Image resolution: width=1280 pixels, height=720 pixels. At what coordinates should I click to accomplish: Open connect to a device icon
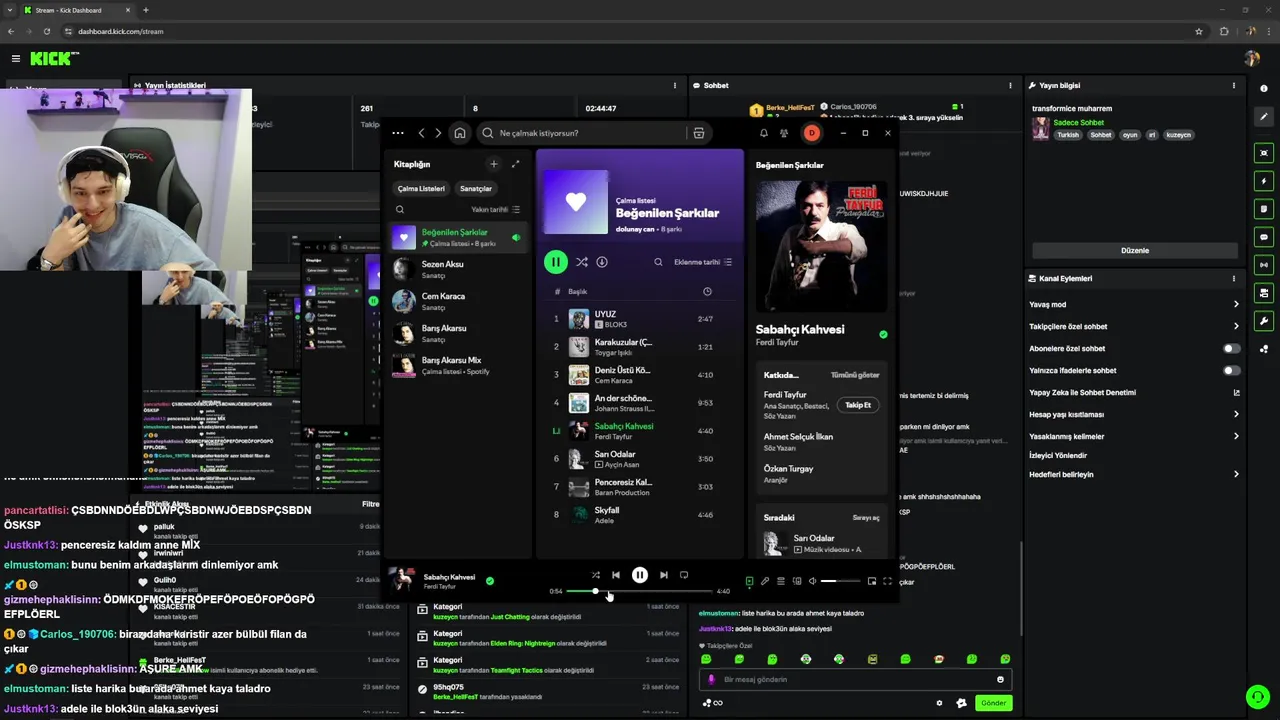797,581
